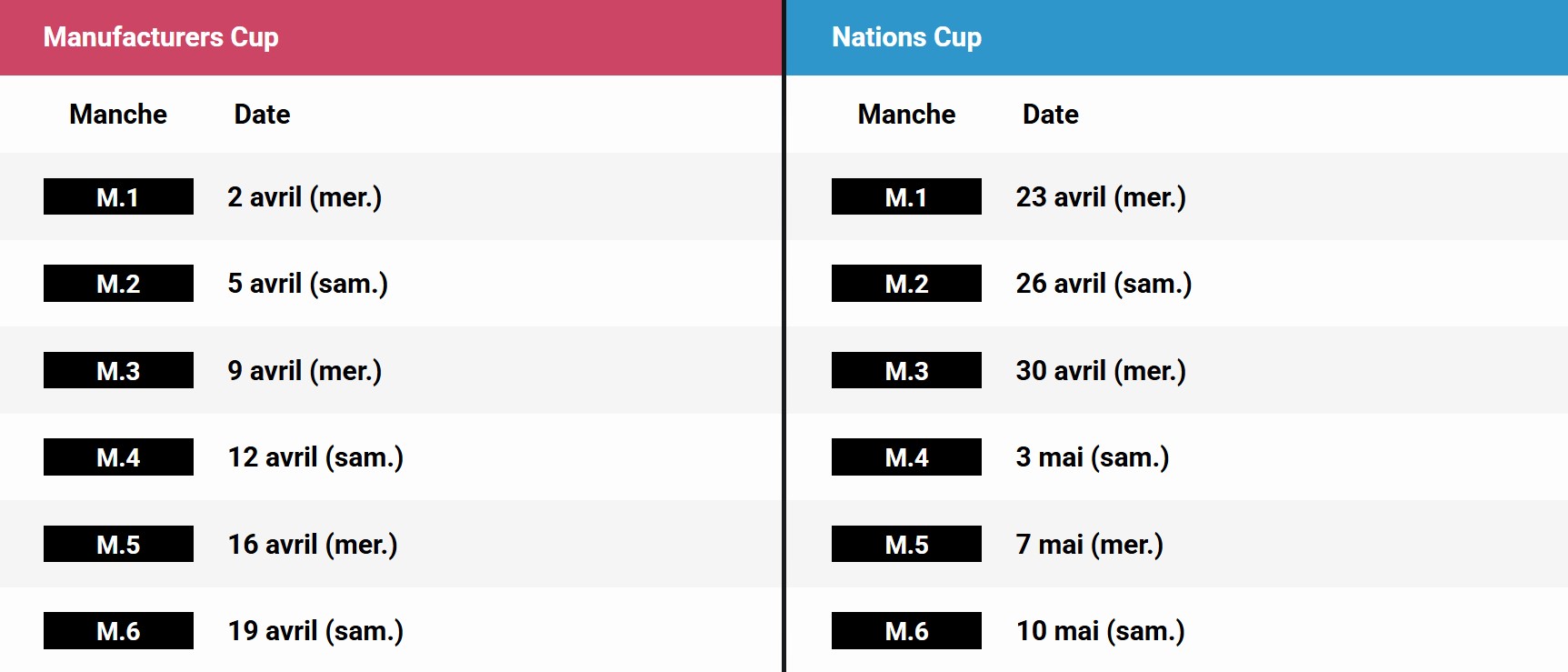Click the Manufacturers Cup header
The width and height of the screenshot is (1568, 672).
(161, 37)
